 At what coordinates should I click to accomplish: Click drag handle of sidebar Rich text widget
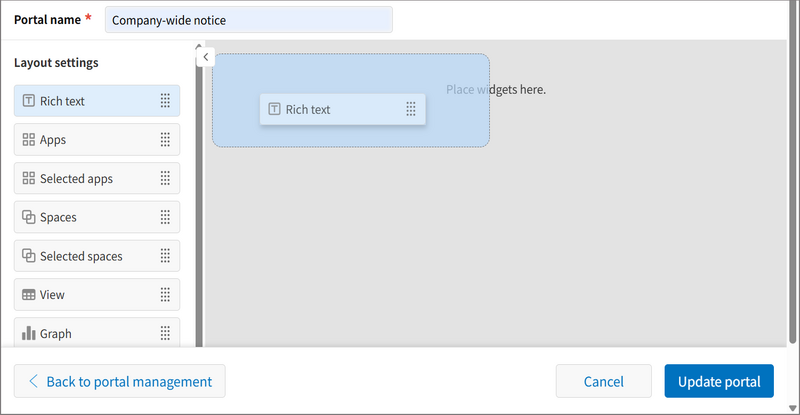[165, 101]
